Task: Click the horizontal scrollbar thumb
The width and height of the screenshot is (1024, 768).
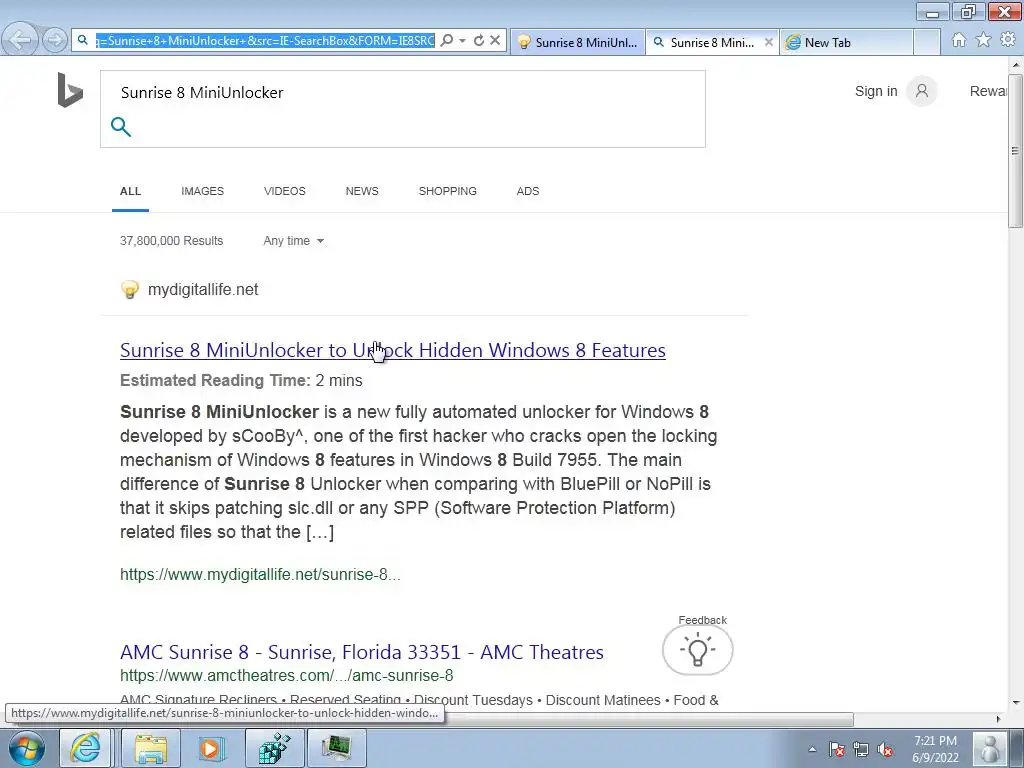Action: (x=647, y=719)
